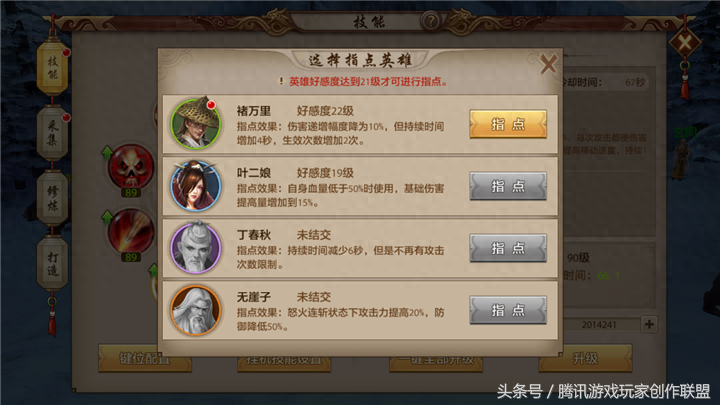Image resolution: width=720 pixels, height=405 pixels.
Task: Click the 叶二娘 hero portrait
Action: pyautogui.click(x=196, y=186)
